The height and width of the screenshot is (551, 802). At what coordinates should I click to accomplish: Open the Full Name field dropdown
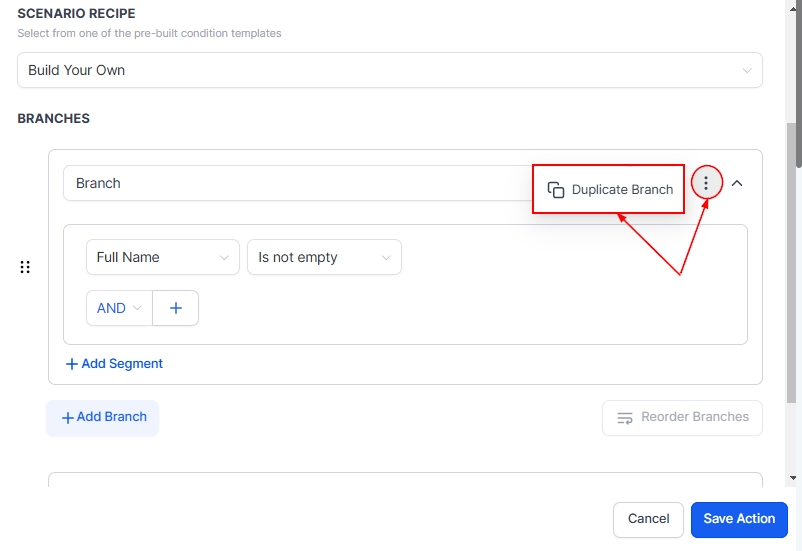point(162,257)
